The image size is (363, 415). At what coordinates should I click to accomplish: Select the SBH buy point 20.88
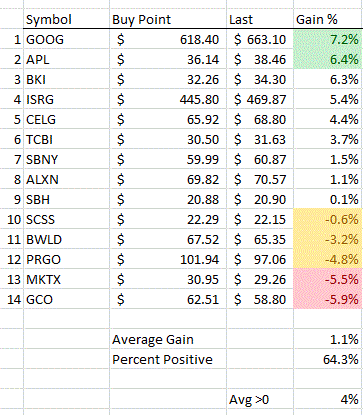[168, 199]
